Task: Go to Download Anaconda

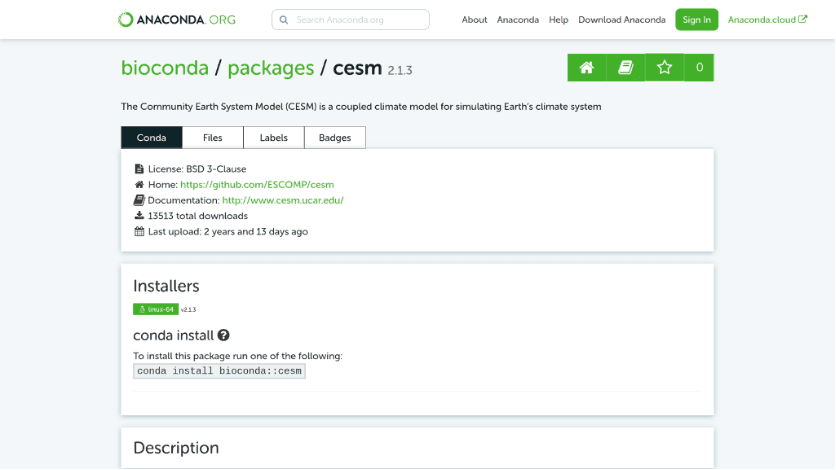Action: coord(622,20)
